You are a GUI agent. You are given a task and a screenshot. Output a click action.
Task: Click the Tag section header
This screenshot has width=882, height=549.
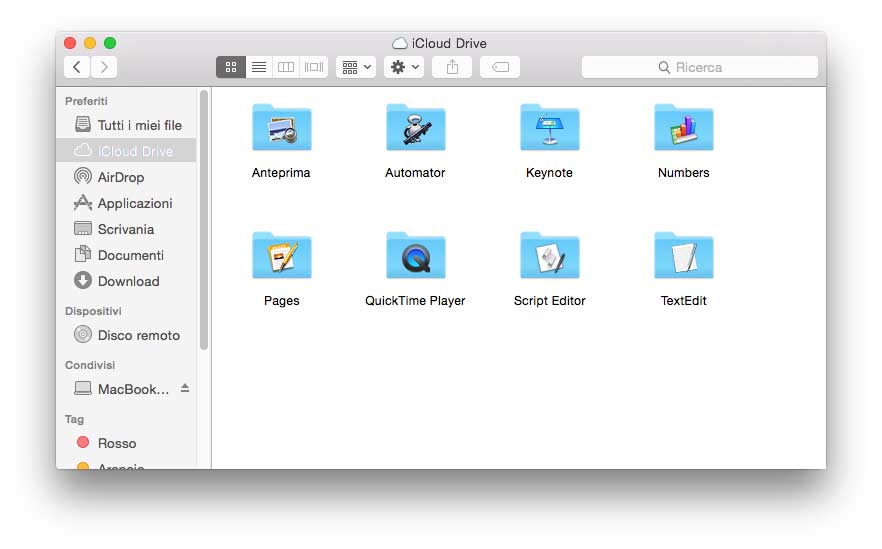point(74,419)
